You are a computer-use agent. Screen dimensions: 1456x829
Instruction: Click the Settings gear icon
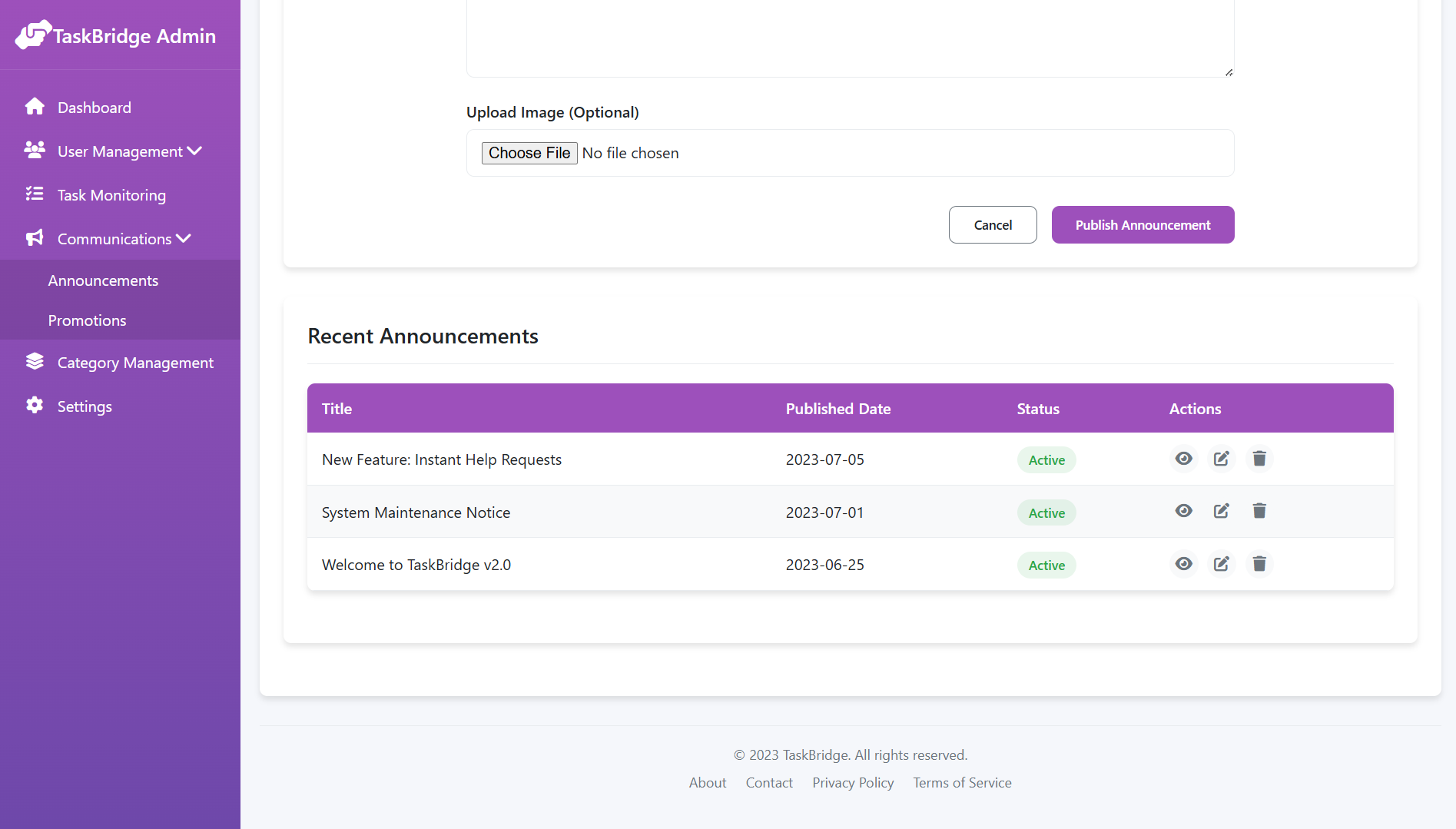point(35,406)
